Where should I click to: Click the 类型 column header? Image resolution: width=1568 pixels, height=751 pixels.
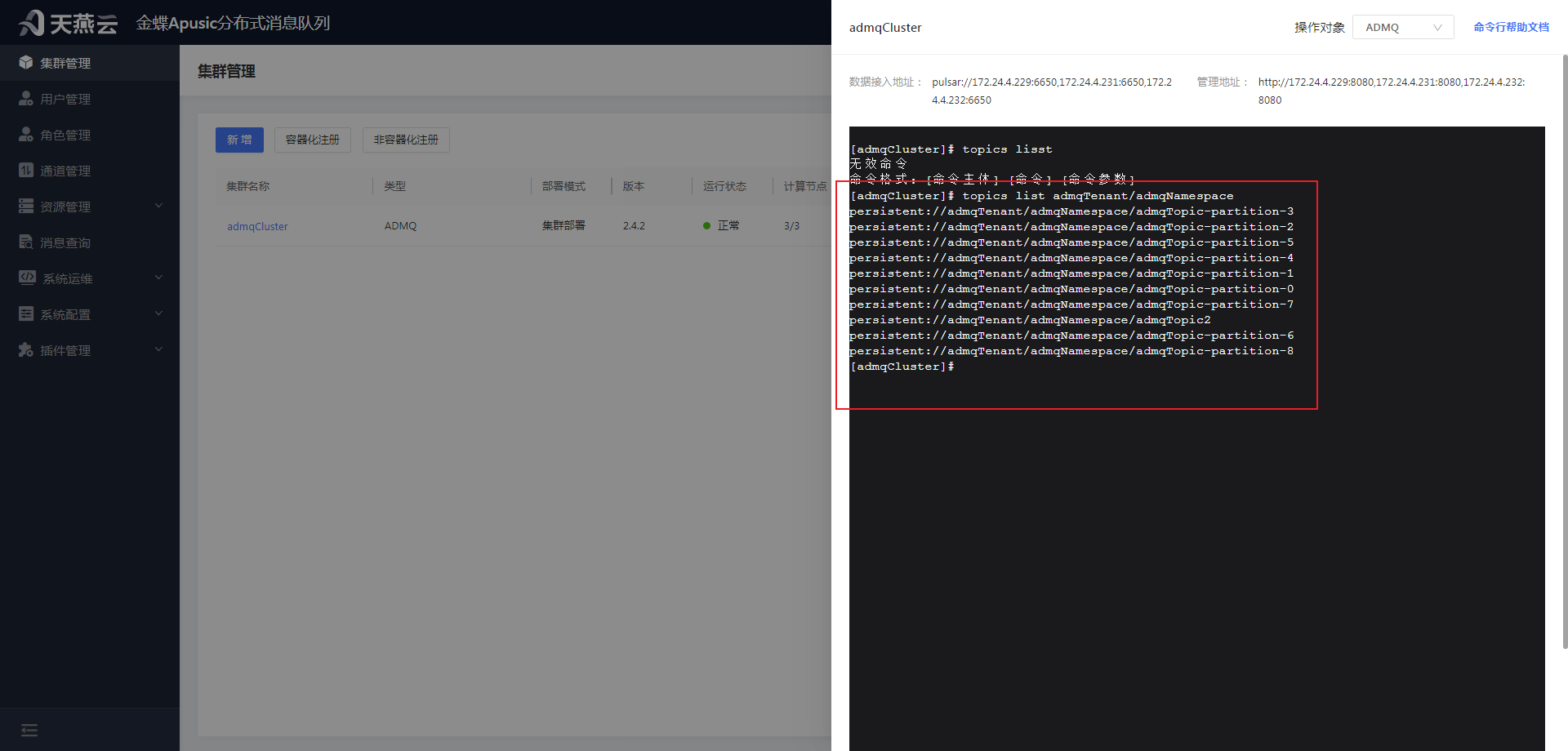click(x=395, y=186)
